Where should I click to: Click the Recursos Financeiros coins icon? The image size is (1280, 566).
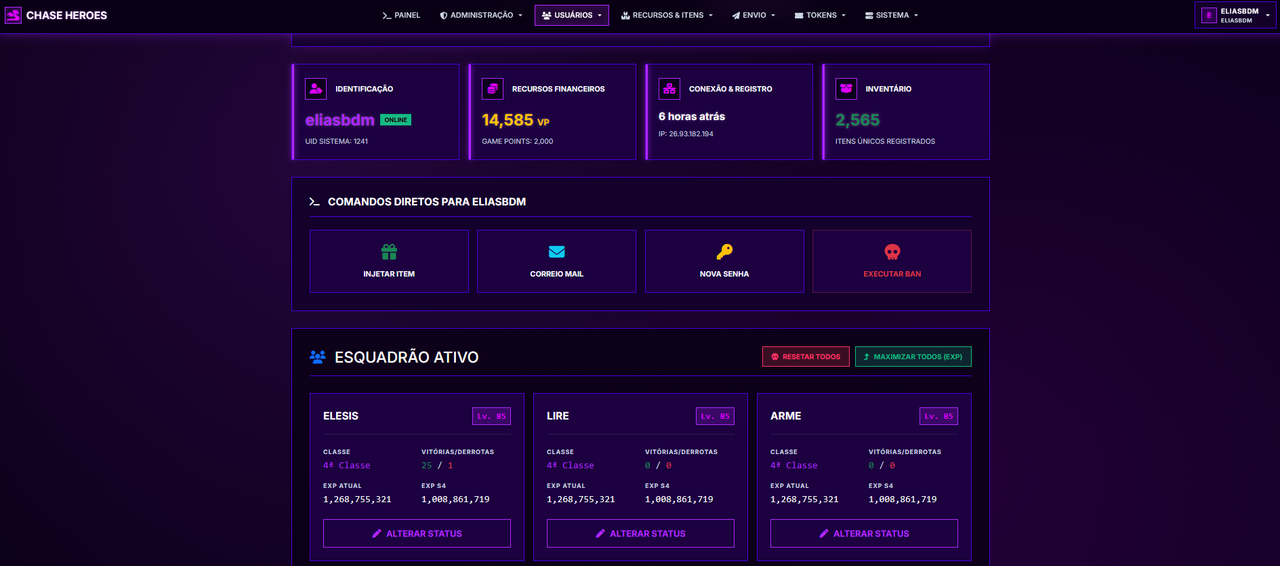(493, 88)
